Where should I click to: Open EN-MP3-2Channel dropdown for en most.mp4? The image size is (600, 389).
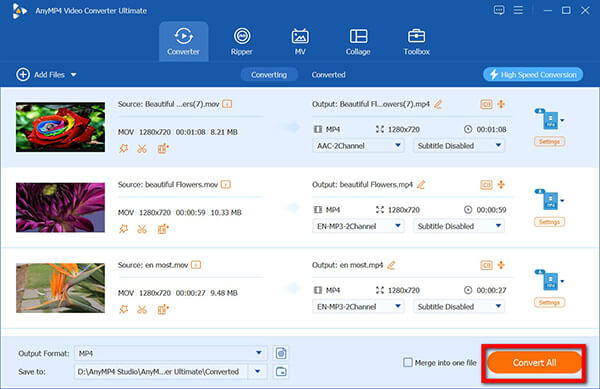pyautogui.click(x=358, y=307)
